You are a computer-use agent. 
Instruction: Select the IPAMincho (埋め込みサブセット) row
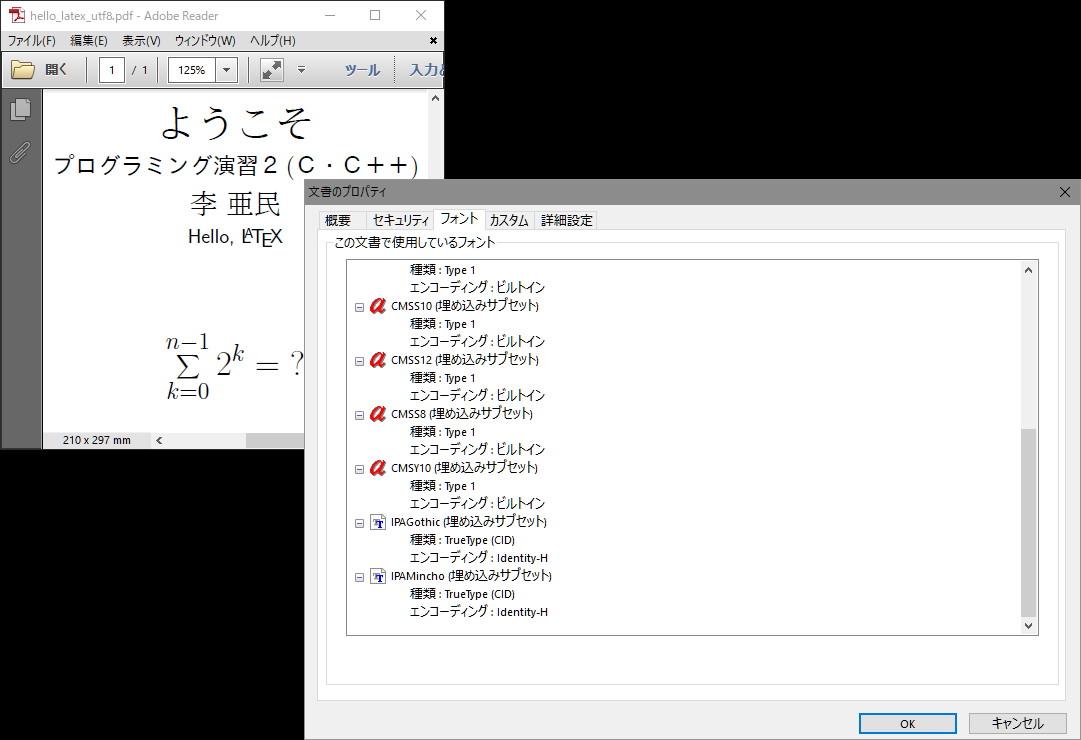tap(471, 576)
